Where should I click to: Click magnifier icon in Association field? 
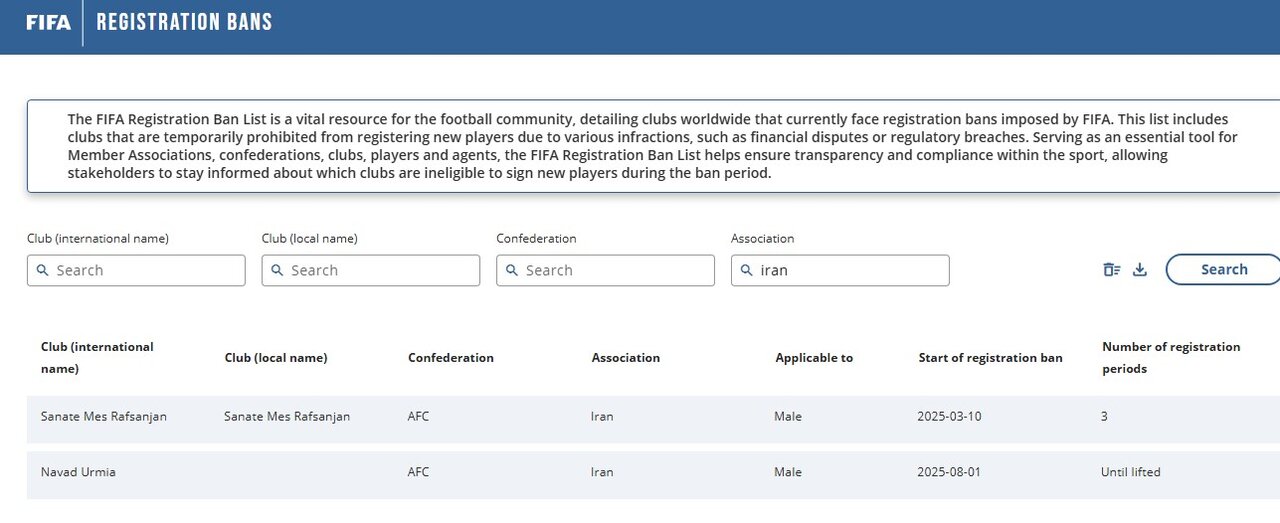click(746, 270)
